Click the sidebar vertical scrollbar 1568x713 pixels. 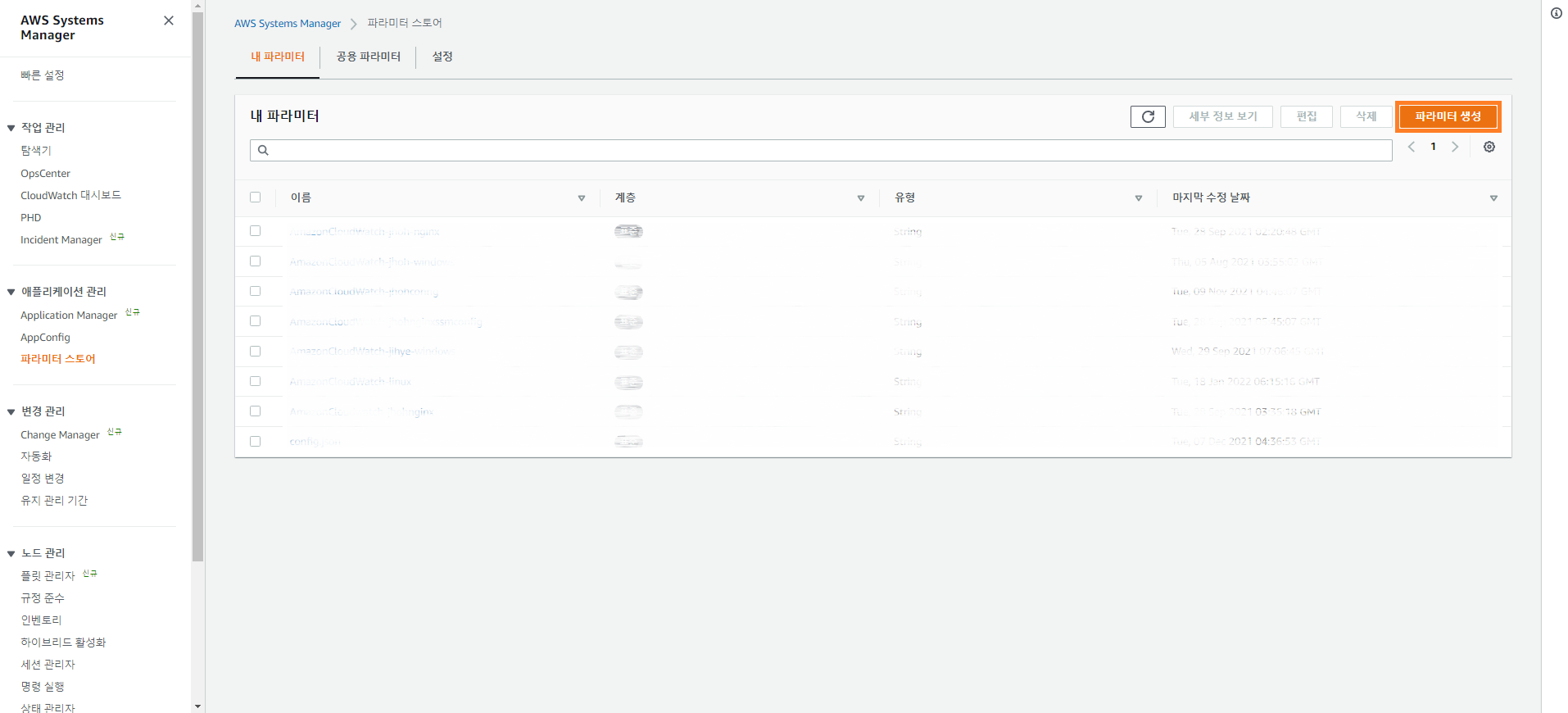click(x=197, y=287)
